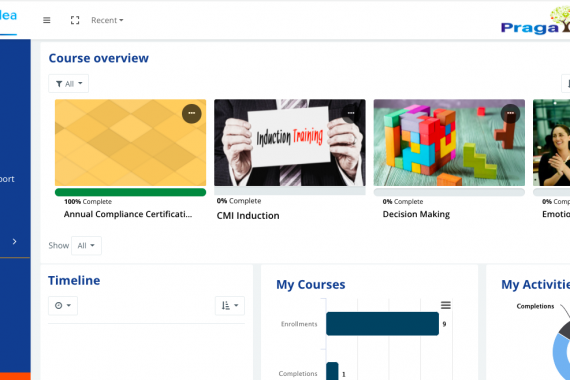The width and height of the screenshot is (570, 380).
Task: Open Timeline clock filter dropdown
Action: point(63,305)
